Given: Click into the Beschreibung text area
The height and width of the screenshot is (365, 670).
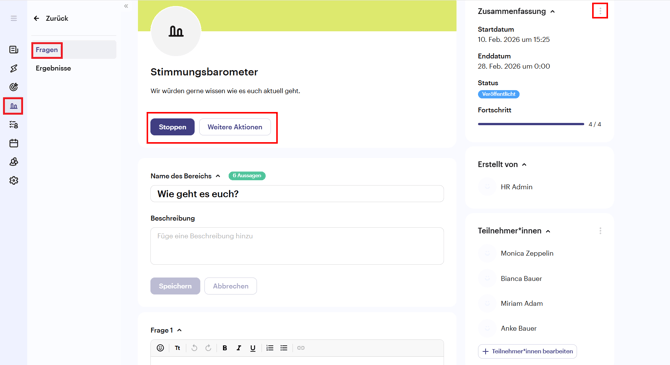Looking at the screenshot, I should point(297,246).
